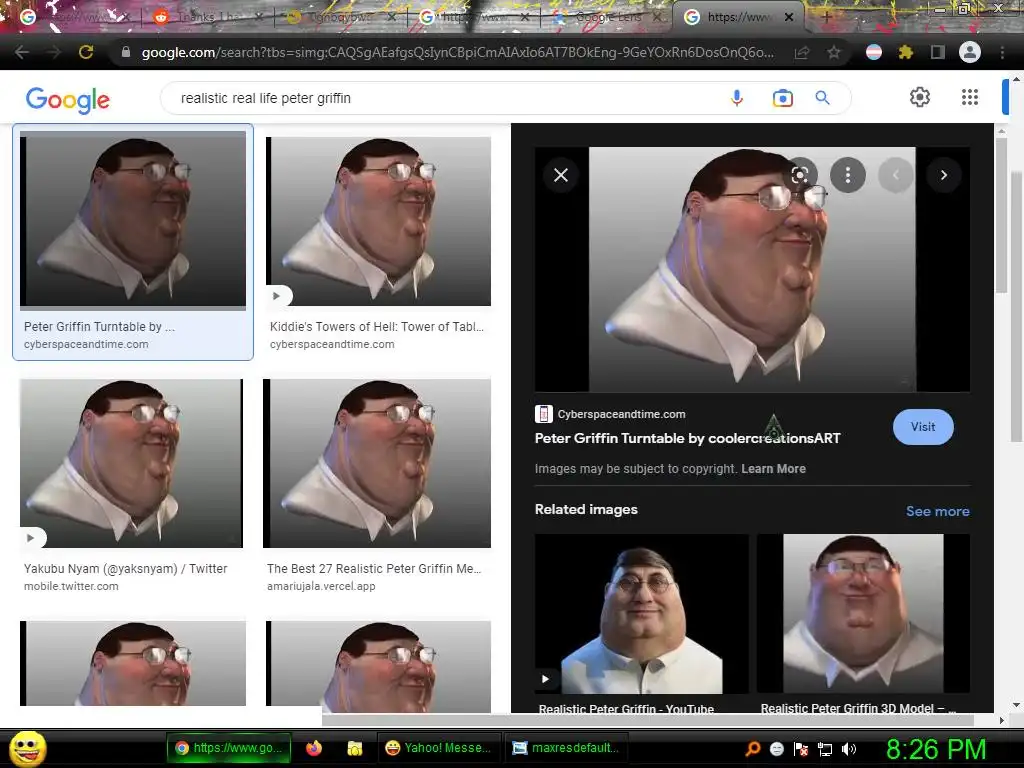Screen dimensions: 1024x768
Task: Close the active https://www tab
Action: click(x=789, y=17)
